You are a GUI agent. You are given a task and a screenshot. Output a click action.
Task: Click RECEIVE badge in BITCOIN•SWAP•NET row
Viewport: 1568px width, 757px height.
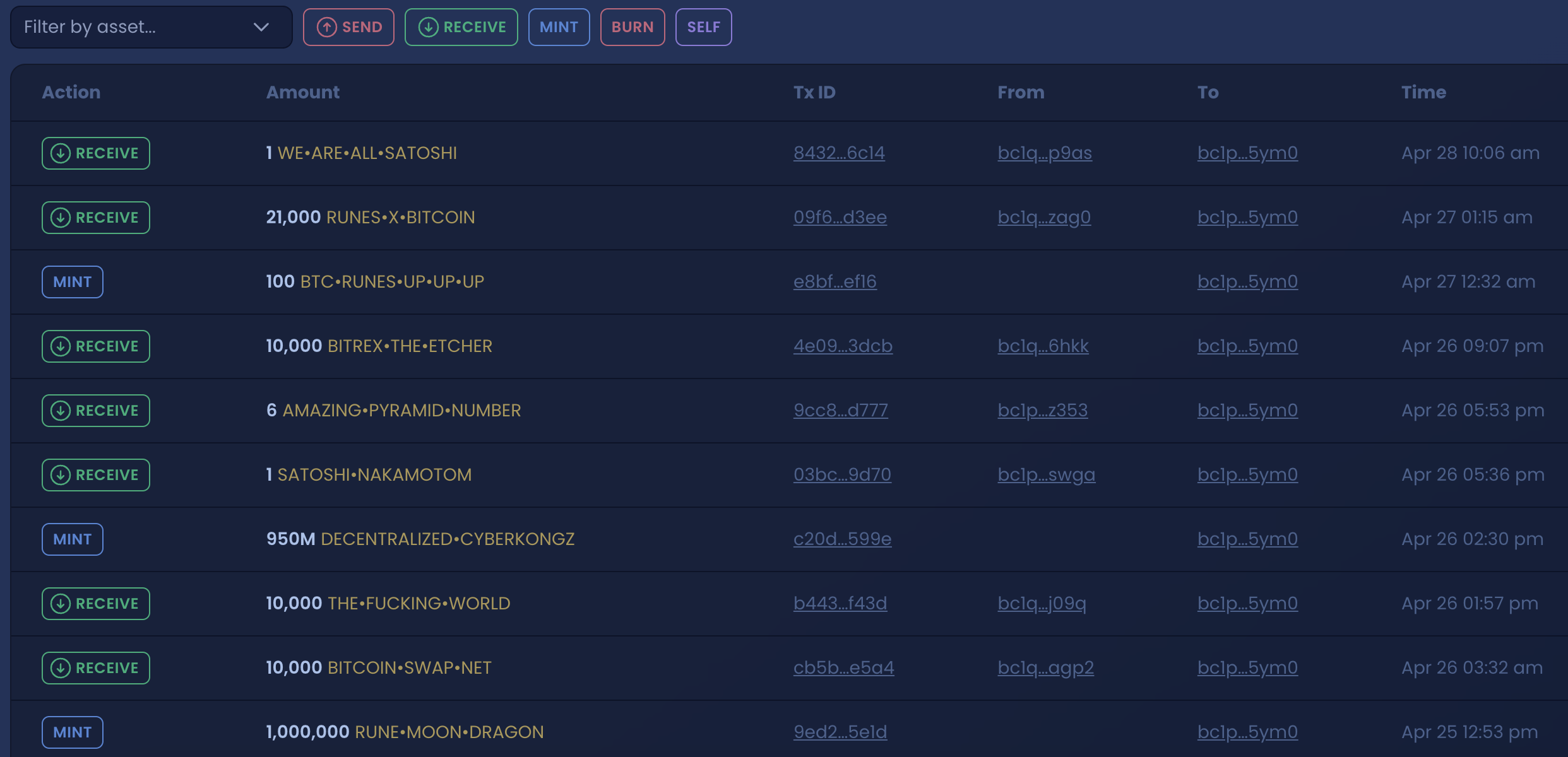point(96,668)
